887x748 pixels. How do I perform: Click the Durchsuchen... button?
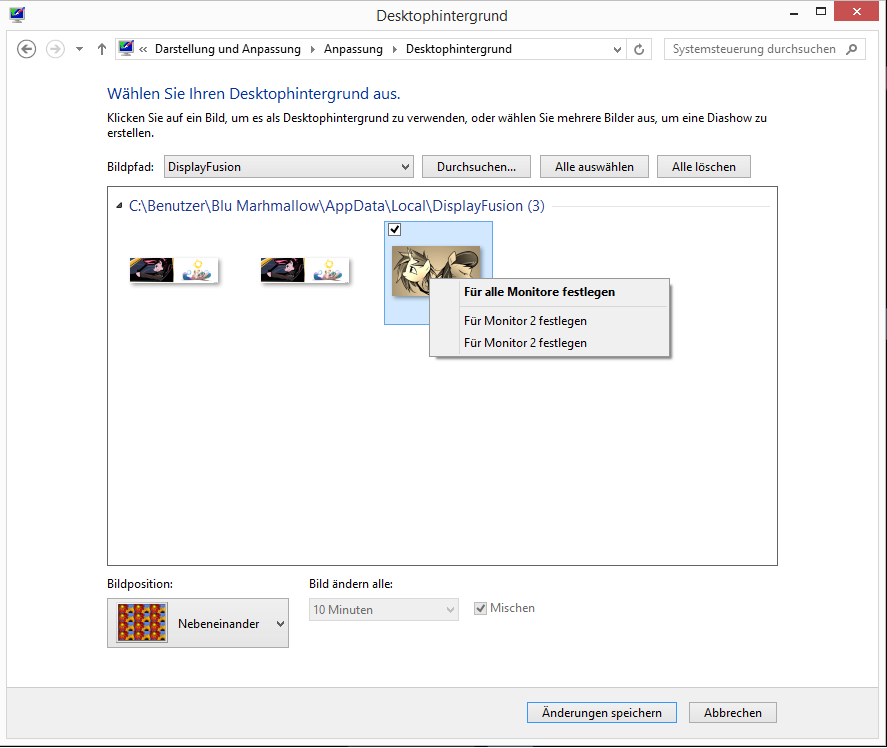[476, 167]
